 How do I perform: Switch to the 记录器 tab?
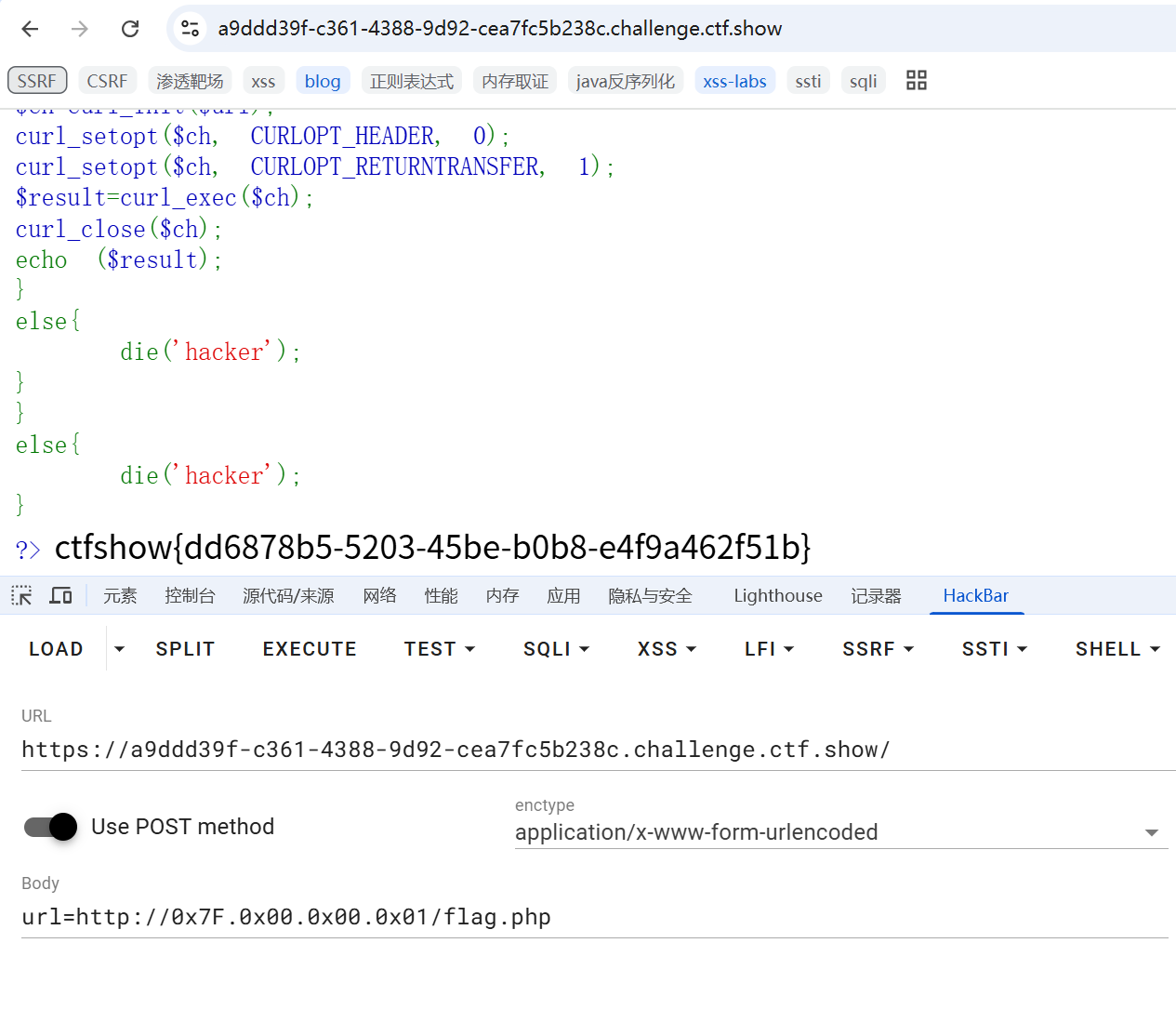click(x=876, y=595)
